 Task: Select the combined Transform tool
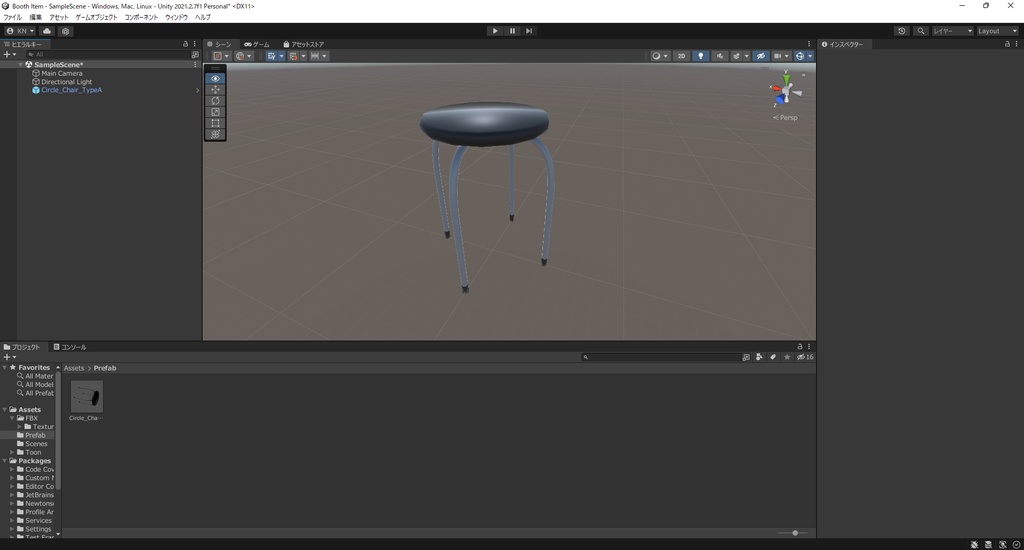[x=216, y=134]
